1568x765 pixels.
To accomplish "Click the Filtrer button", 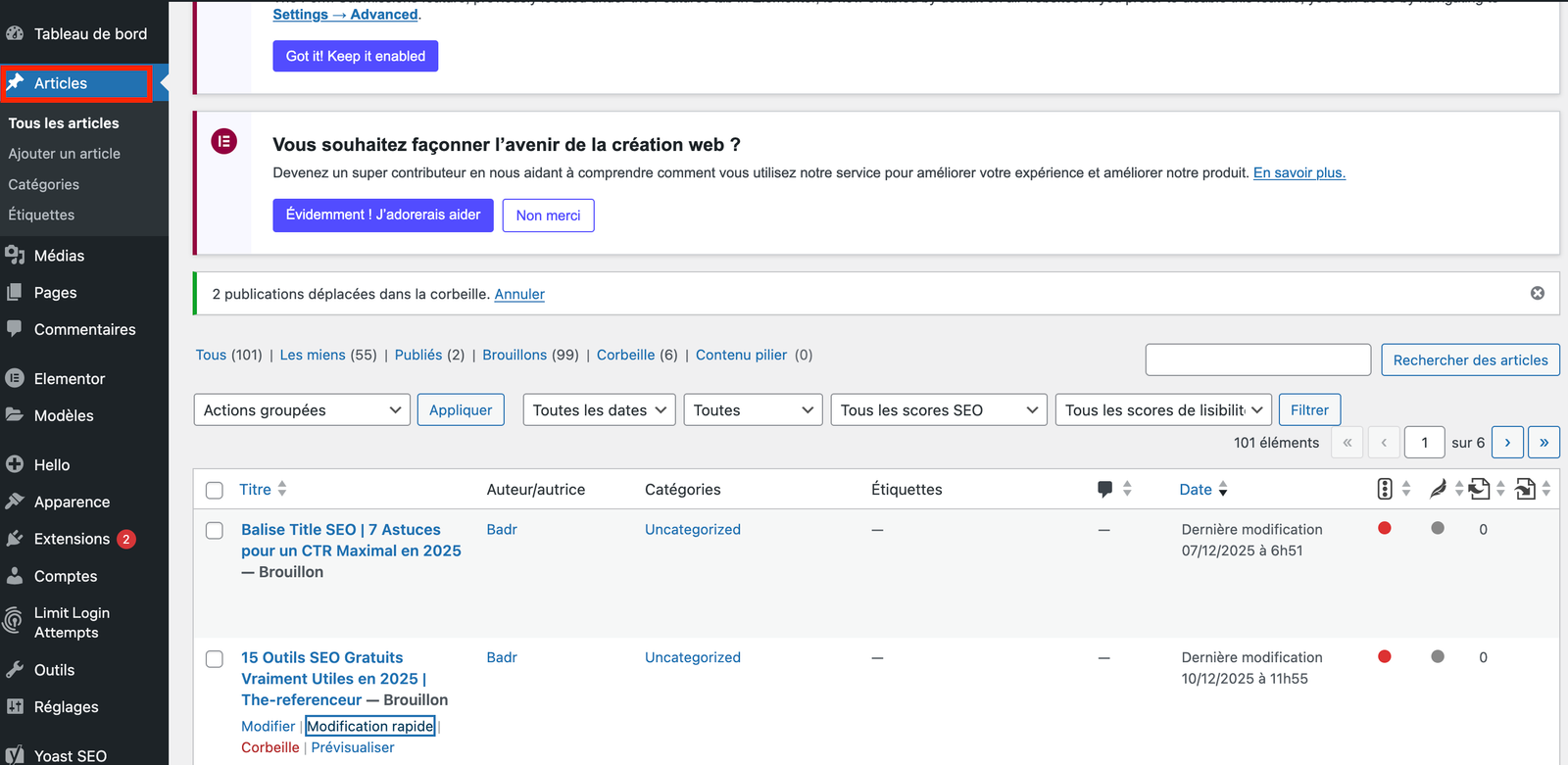I will pyautogui.click(x=1309, y=410).
